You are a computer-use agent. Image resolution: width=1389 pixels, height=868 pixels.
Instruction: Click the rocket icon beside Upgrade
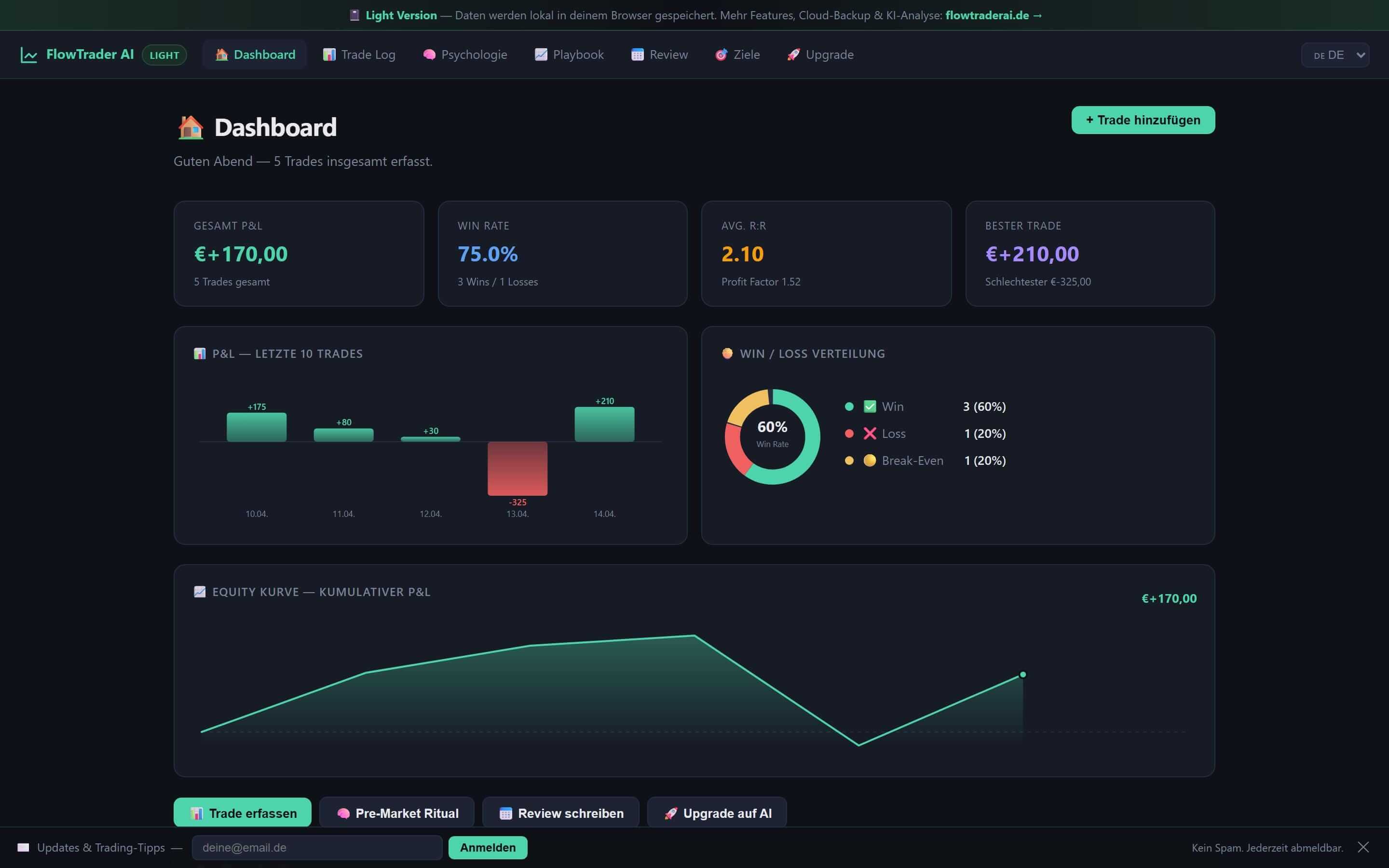click(x=793, y=54)
